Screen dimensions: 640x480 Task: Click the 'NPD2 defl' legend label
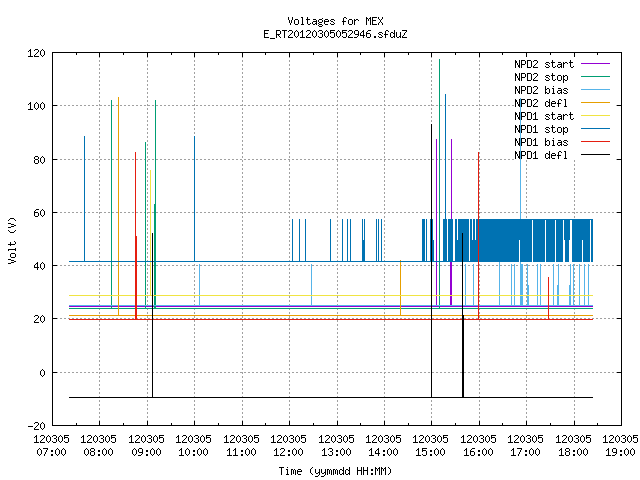tap(541, 103)
